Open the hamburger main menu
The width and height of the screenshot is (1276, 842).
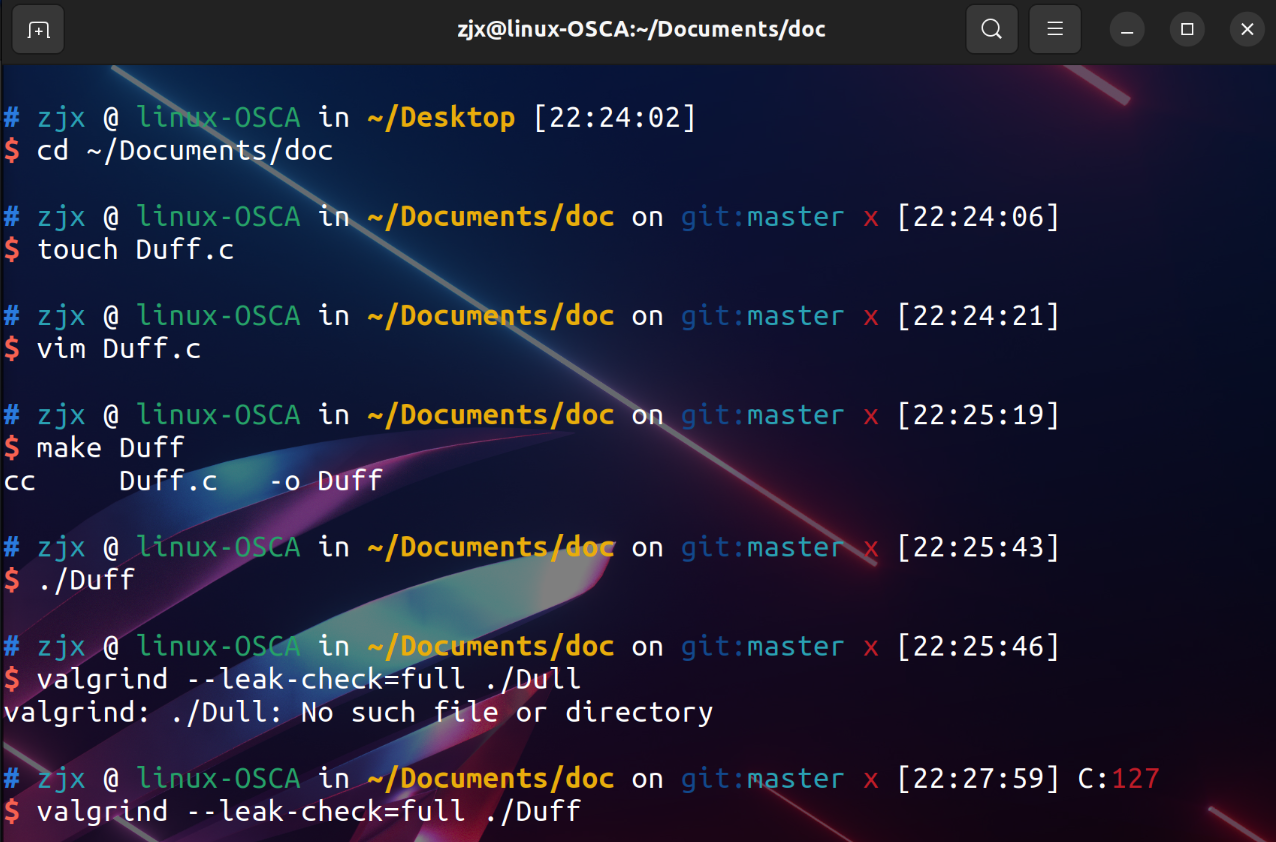[1054, 29]
